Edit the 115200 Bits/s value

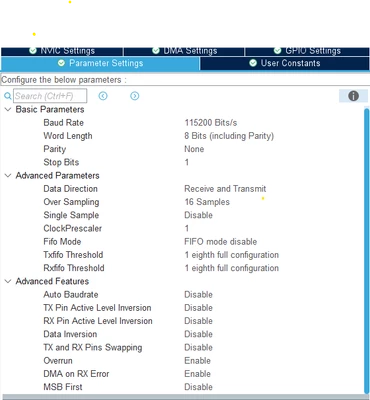(211, 123)
